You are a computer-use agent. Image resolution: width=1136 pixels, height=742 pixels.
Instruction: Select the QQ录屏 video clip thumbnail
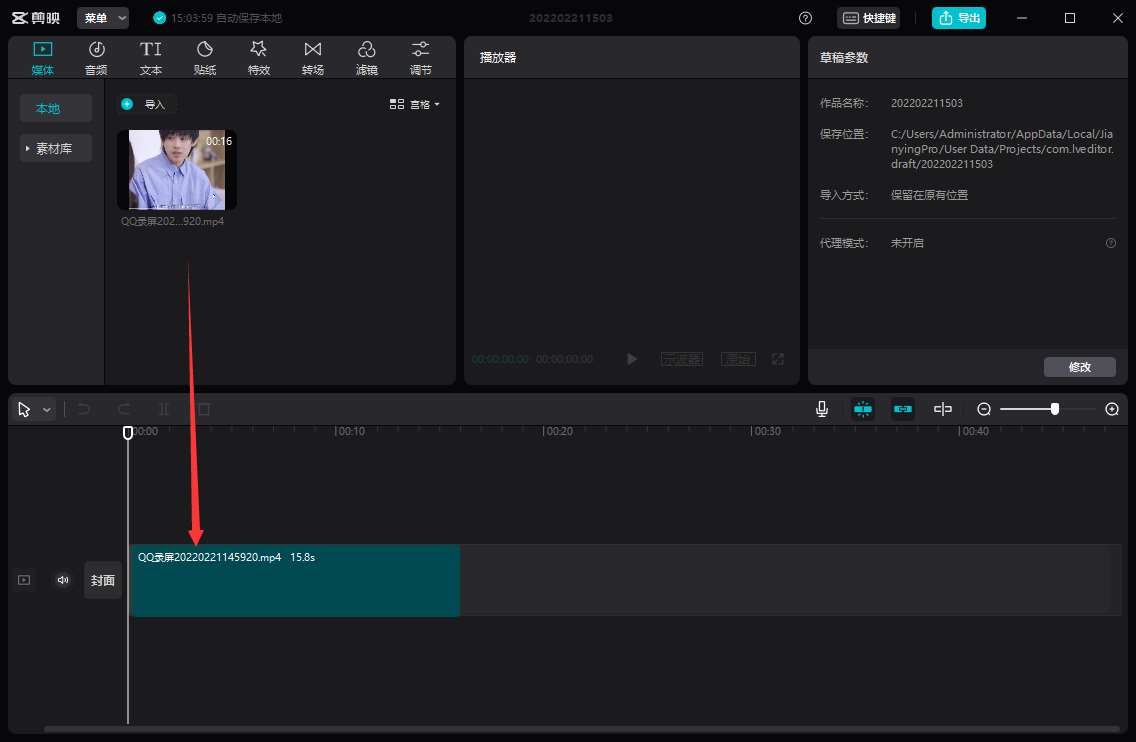pos(177,170)
